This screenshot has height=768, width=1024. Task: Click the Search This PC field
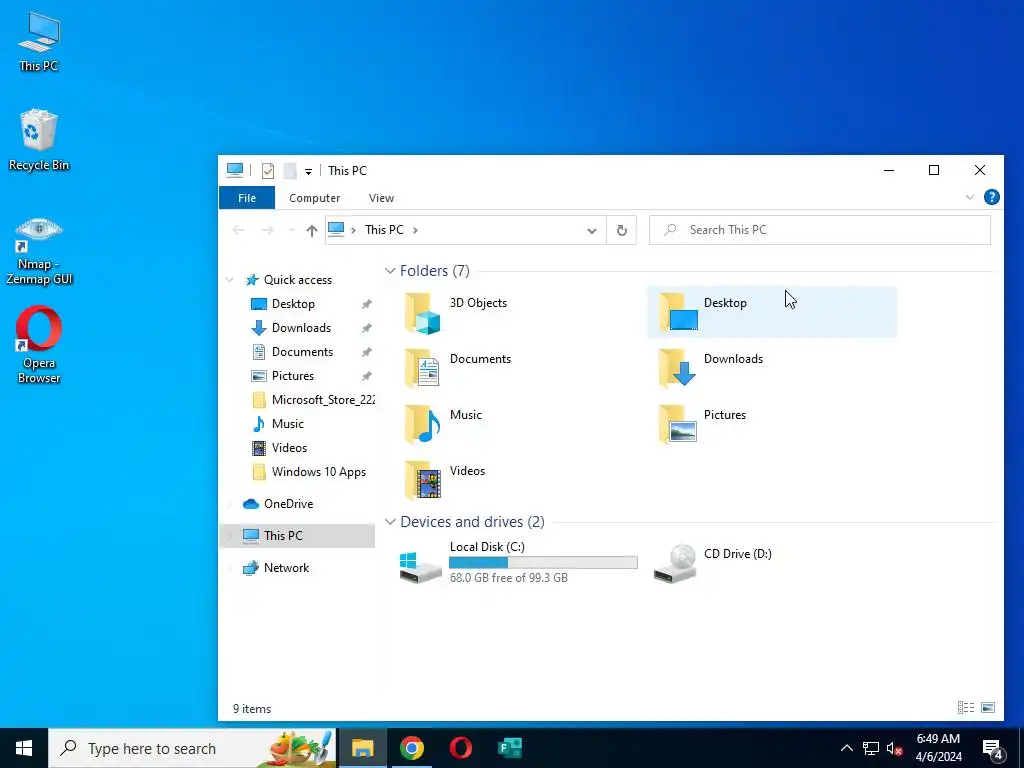[820, 230]
